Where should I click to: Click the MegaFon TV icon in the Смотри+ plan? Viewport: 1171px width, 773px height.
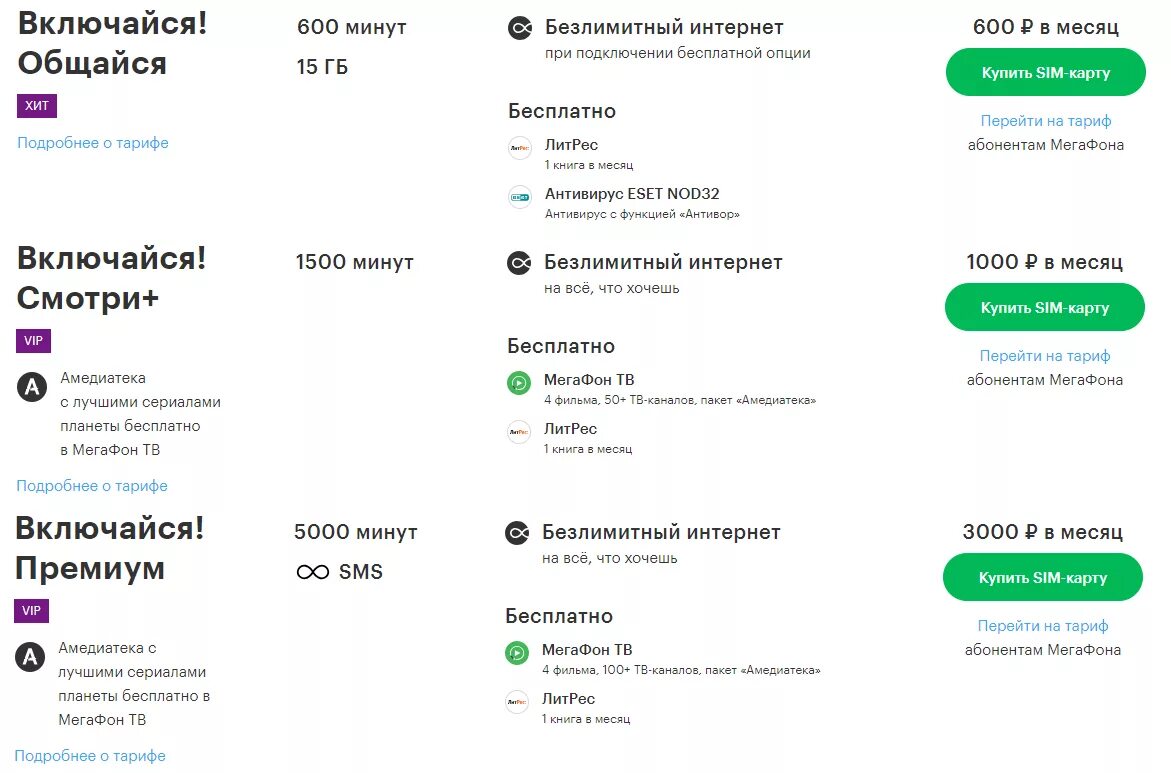point(519,383)
